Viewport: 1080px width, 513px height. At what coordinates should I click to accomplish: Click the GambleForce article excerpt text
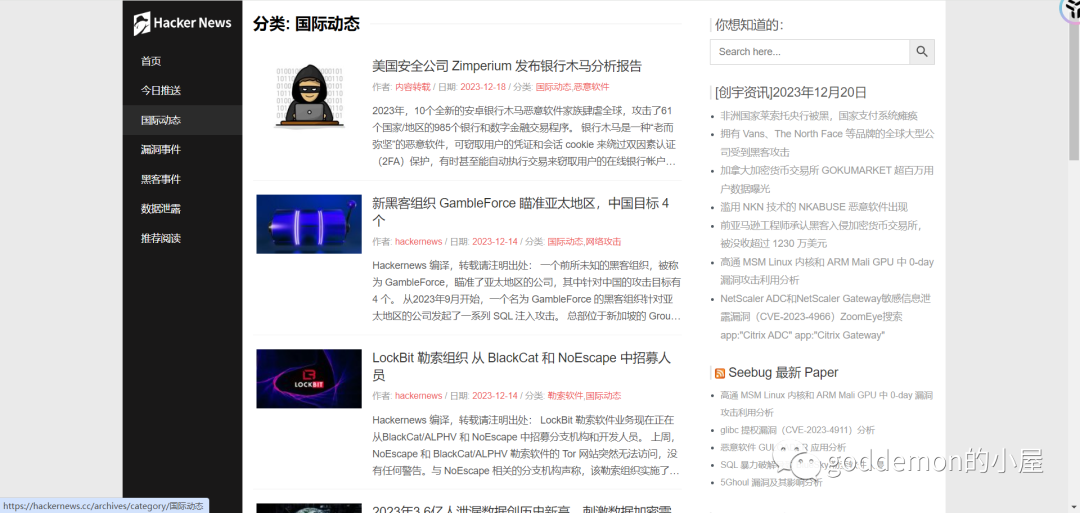coord(527,291)
